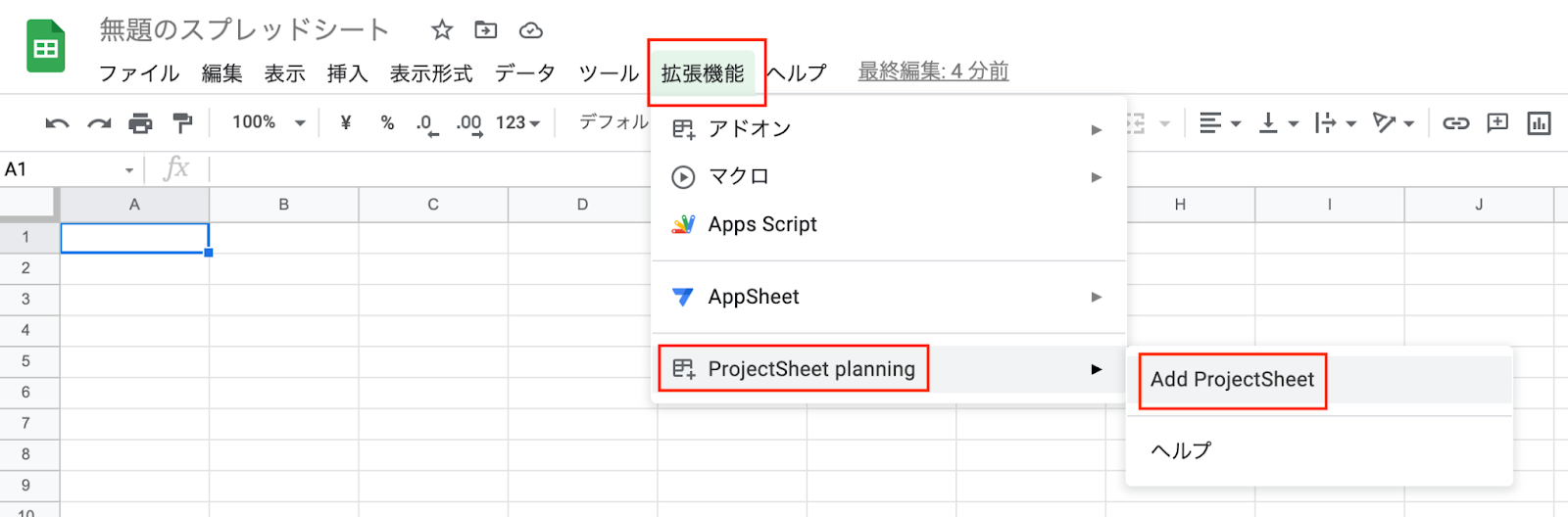Select cell A1

click(135, 238)
